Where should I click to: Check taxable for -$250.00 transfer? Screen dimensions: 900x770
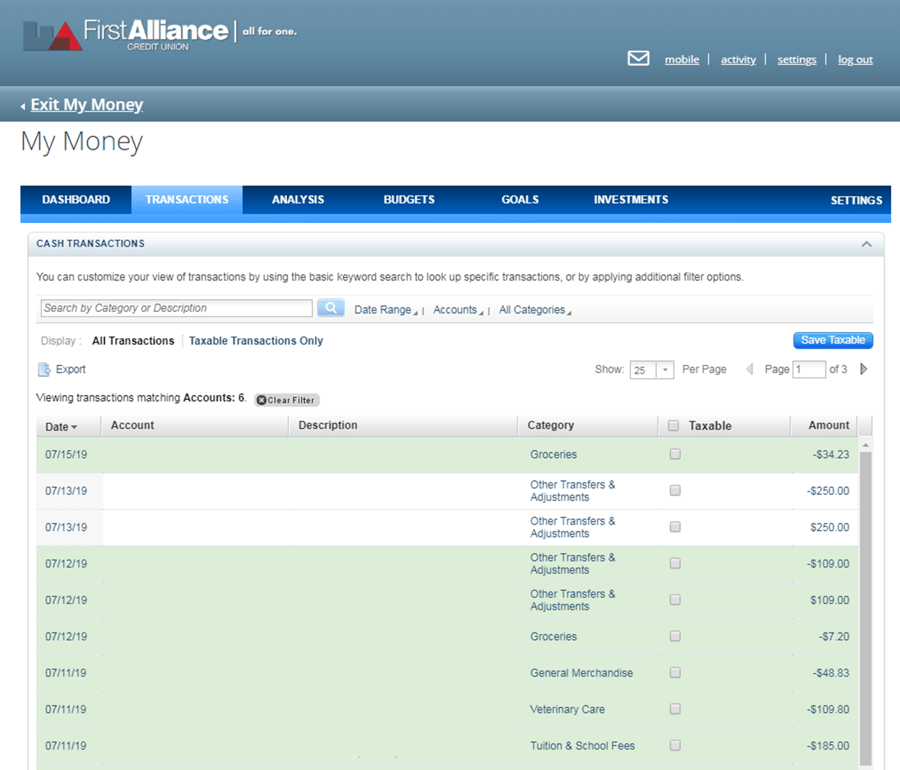[675, 490]
